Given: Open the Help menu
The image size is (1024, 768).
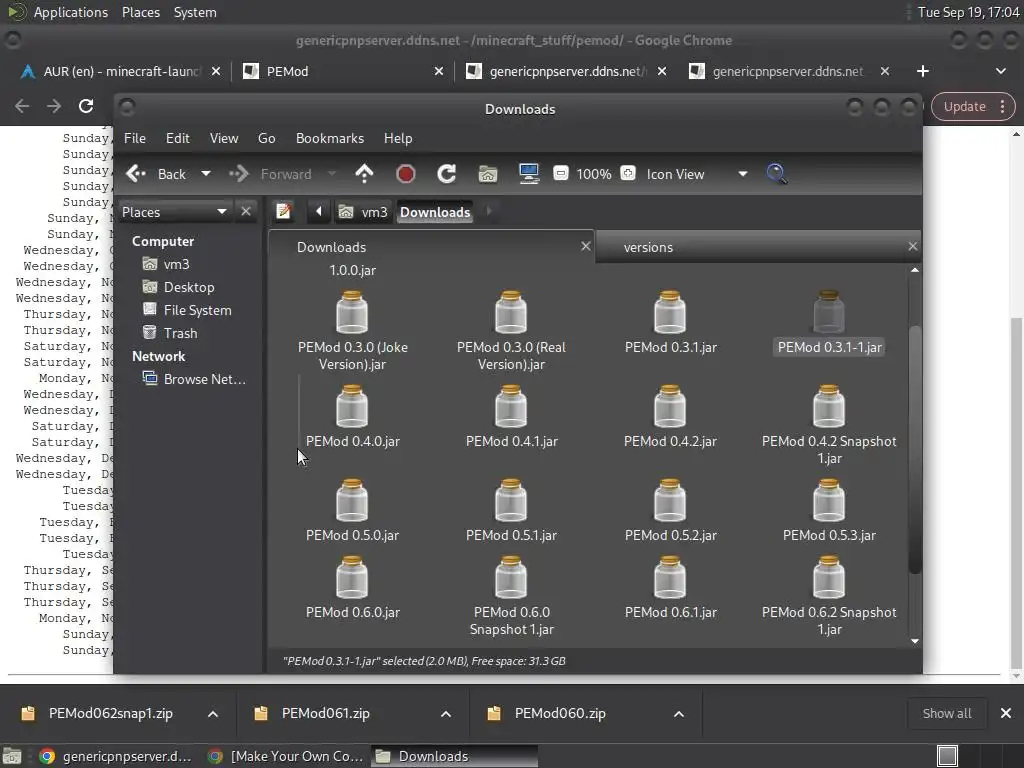Looking at the screenshot, I should 398,138.
